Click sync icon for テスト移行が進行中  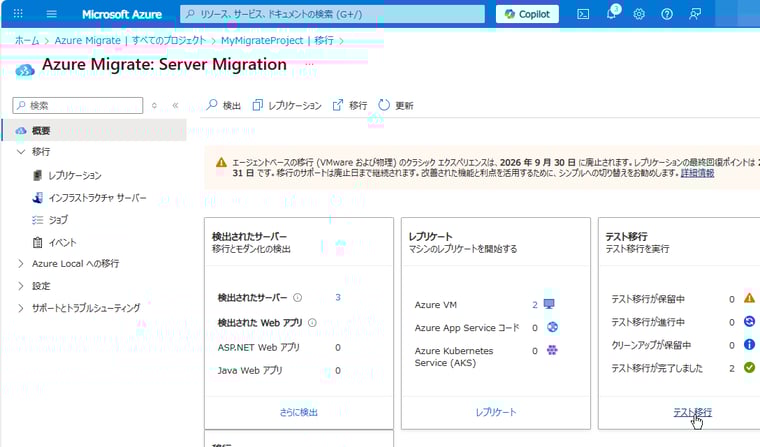[749, 321]
